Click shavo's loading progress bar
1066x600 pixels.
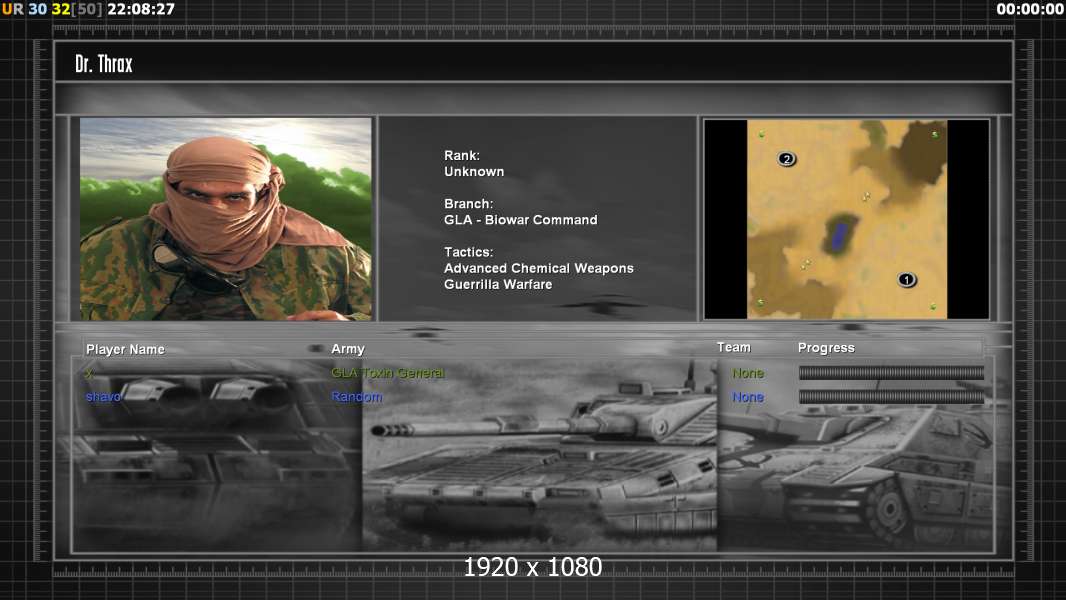891,397
